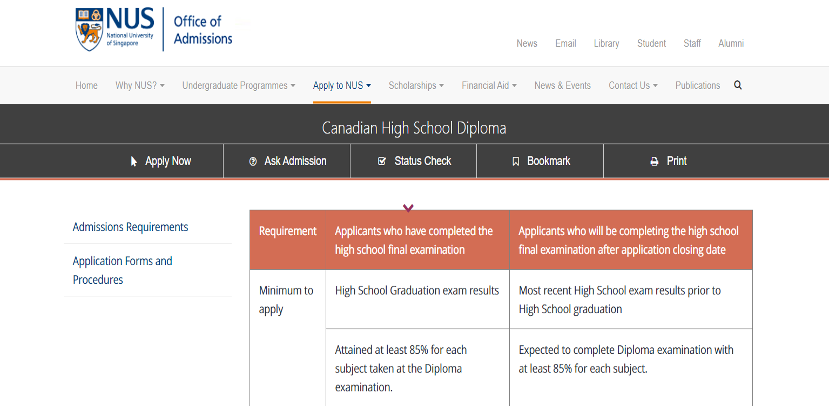Open the search magnifier icon
Screen dimensions: 830x406
point(738,85)
